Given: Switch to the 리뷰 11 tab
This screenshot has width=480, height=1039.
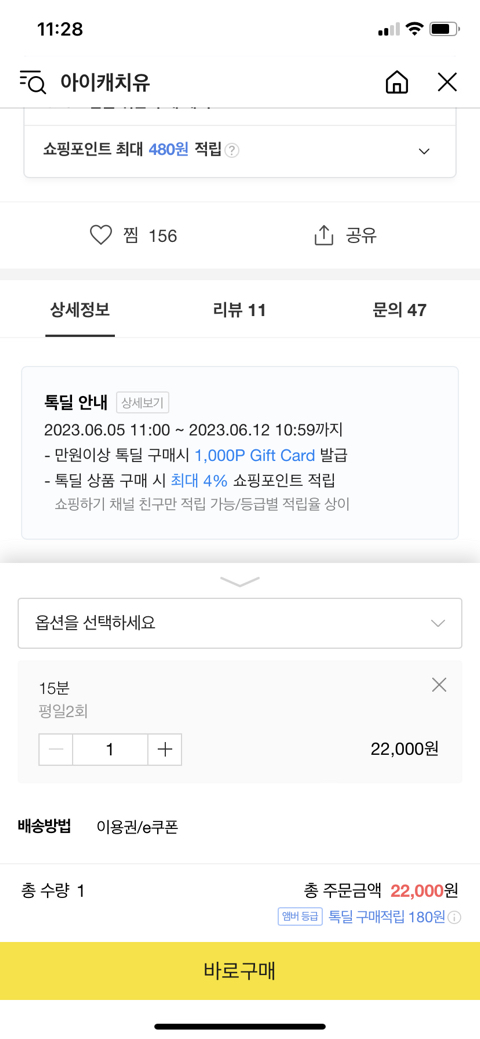Looking at the screenshot, I should click(239, 309).
